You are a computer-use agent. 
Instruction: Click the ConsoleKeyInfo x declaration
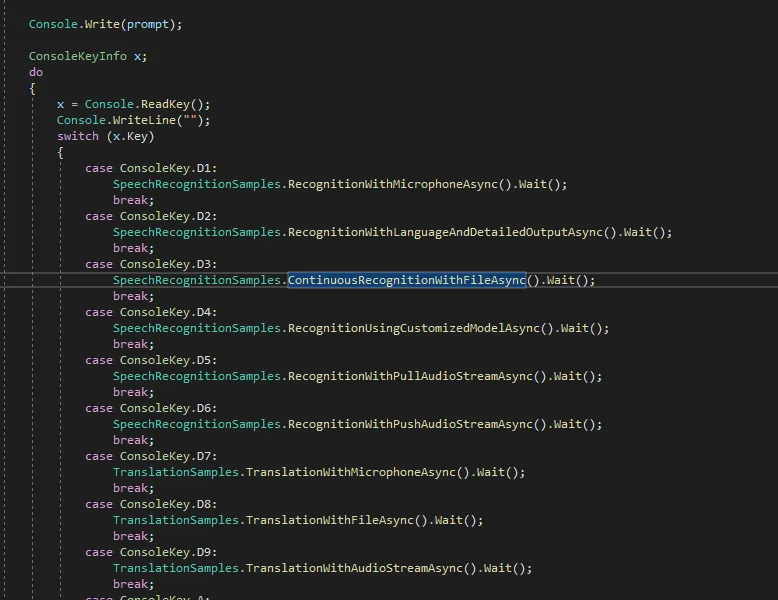pyautogui.click(x=88, y=57)
